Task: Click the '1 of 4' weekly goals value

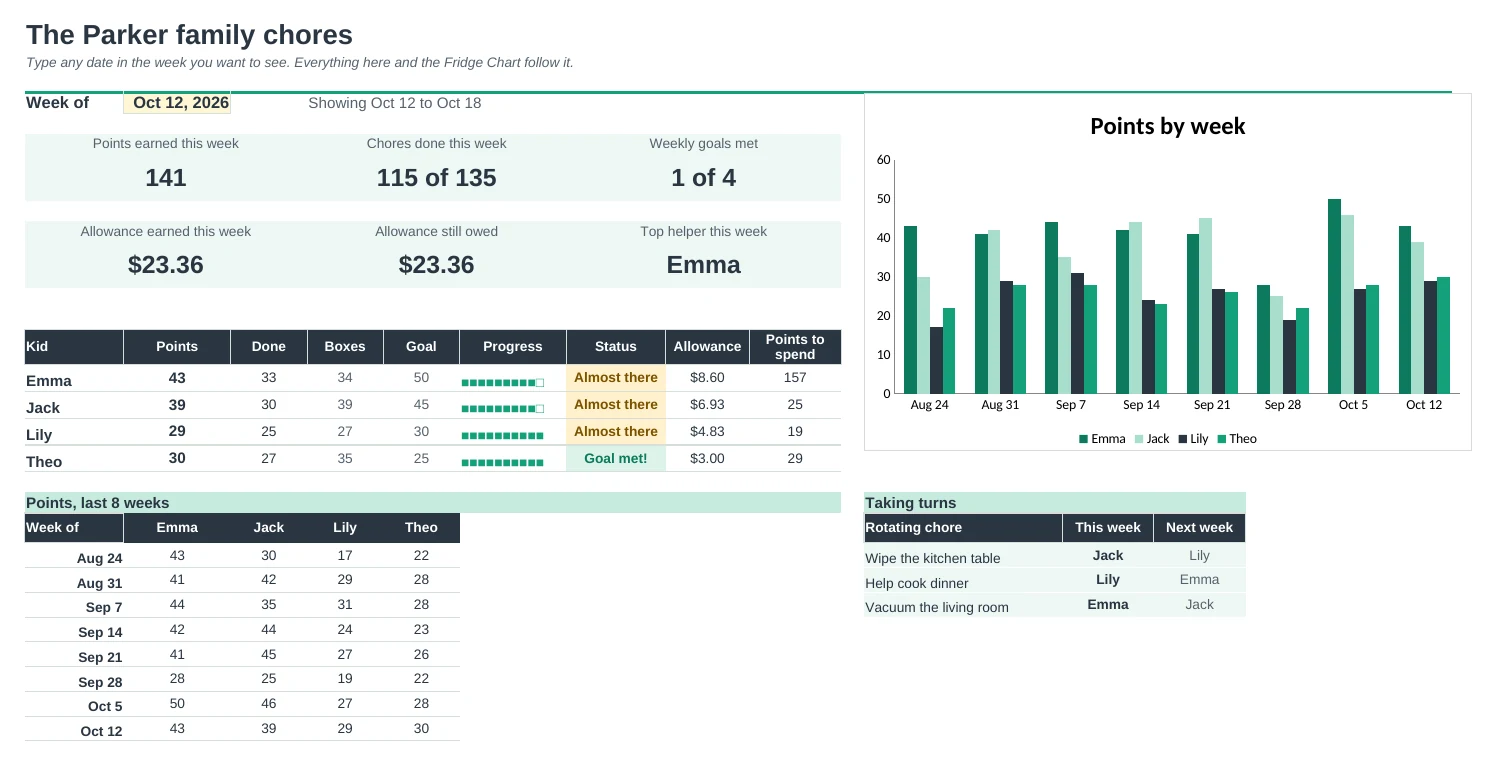Action: pos(704,178)
